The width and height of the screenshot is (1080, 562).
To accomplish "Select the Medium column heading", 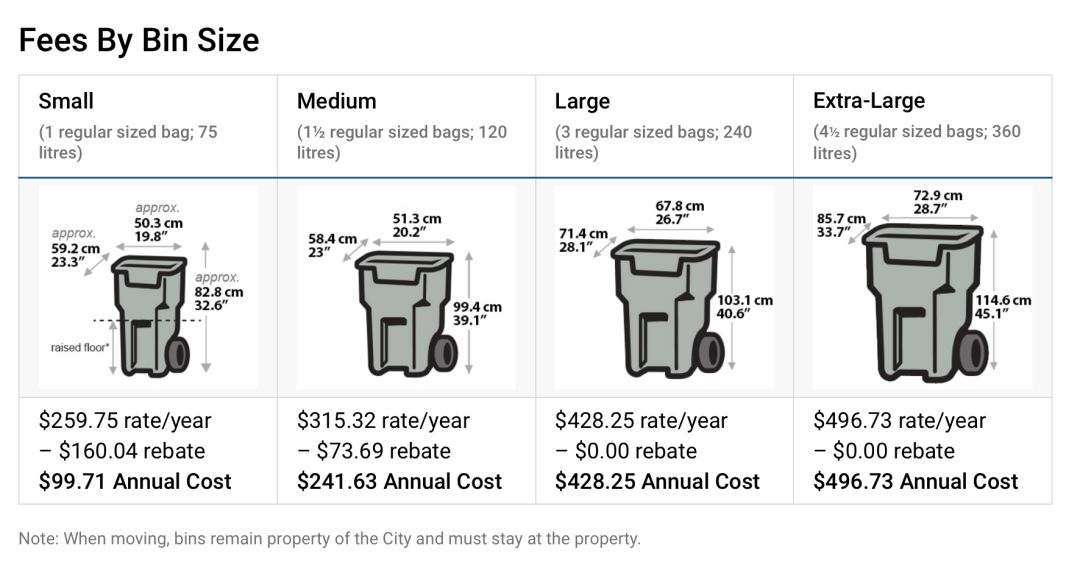I will click(337, 101).
